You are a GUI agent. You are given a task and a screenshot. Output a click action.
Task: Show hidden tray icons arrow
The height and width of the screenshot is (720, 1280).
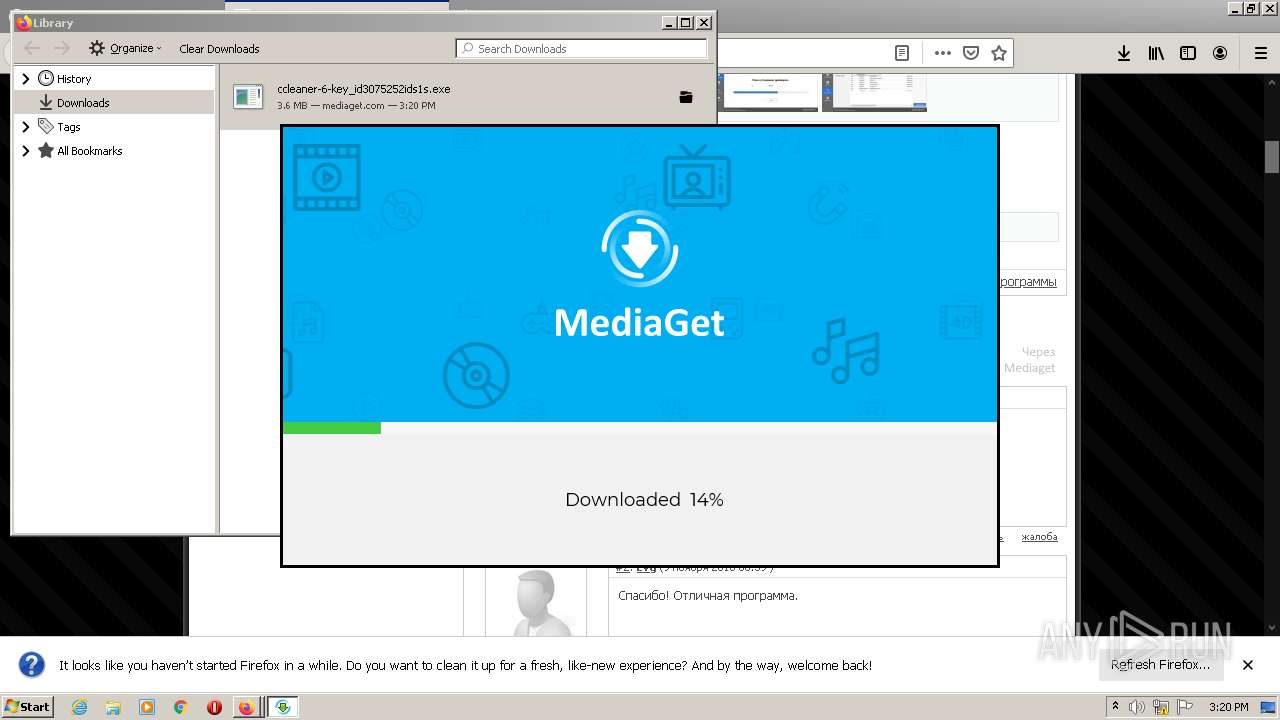coord(1115,707)
